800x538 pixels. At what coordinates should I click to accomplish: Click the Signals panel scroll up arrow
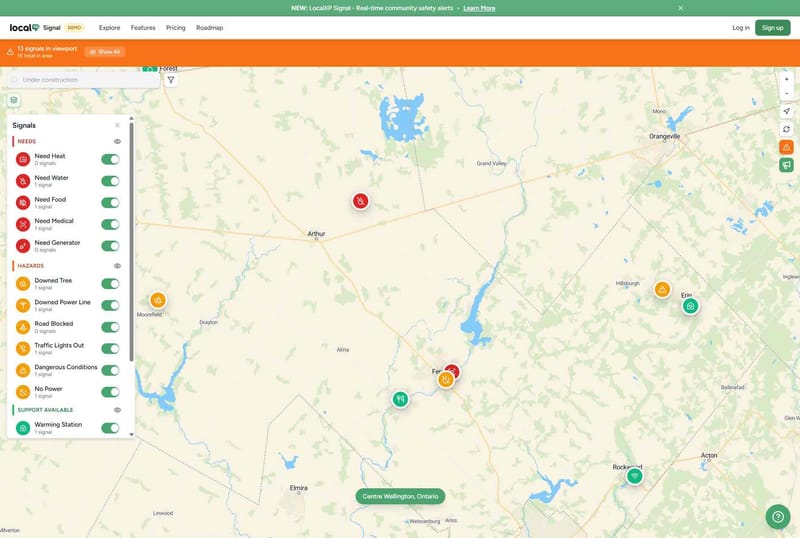click(132, 118)
